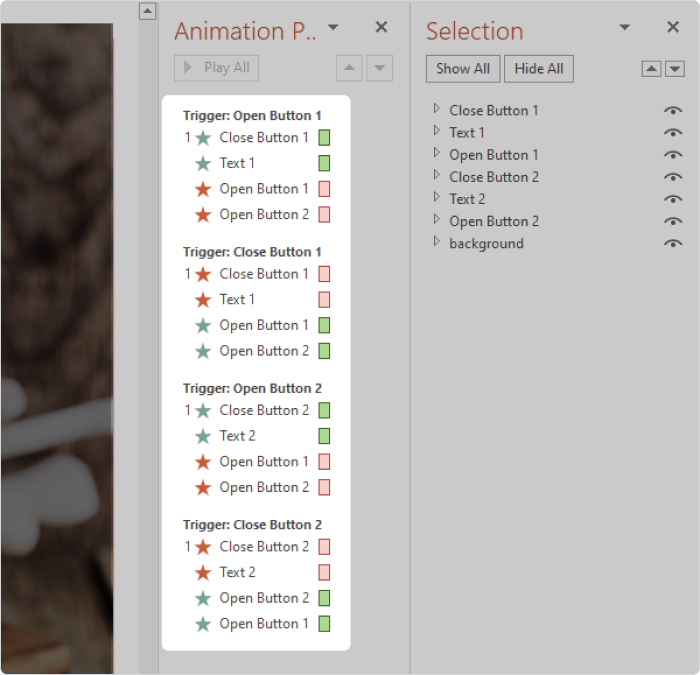Hide Open Button 1 via eye icon
700x675 pixels.
click(673, 155)
